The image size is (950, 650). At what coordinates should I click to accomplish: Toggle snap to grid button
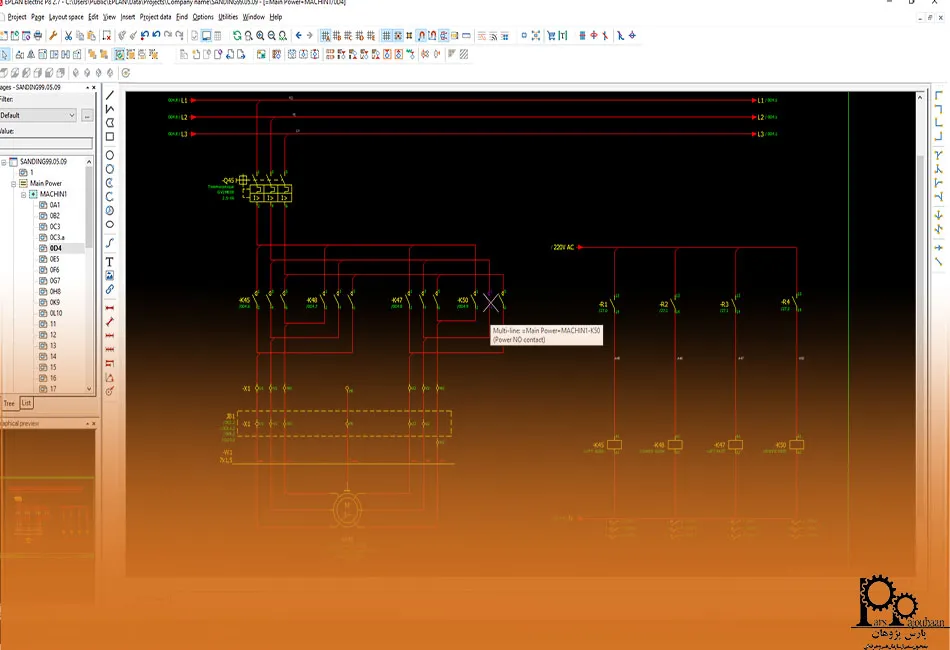[399, 36]
